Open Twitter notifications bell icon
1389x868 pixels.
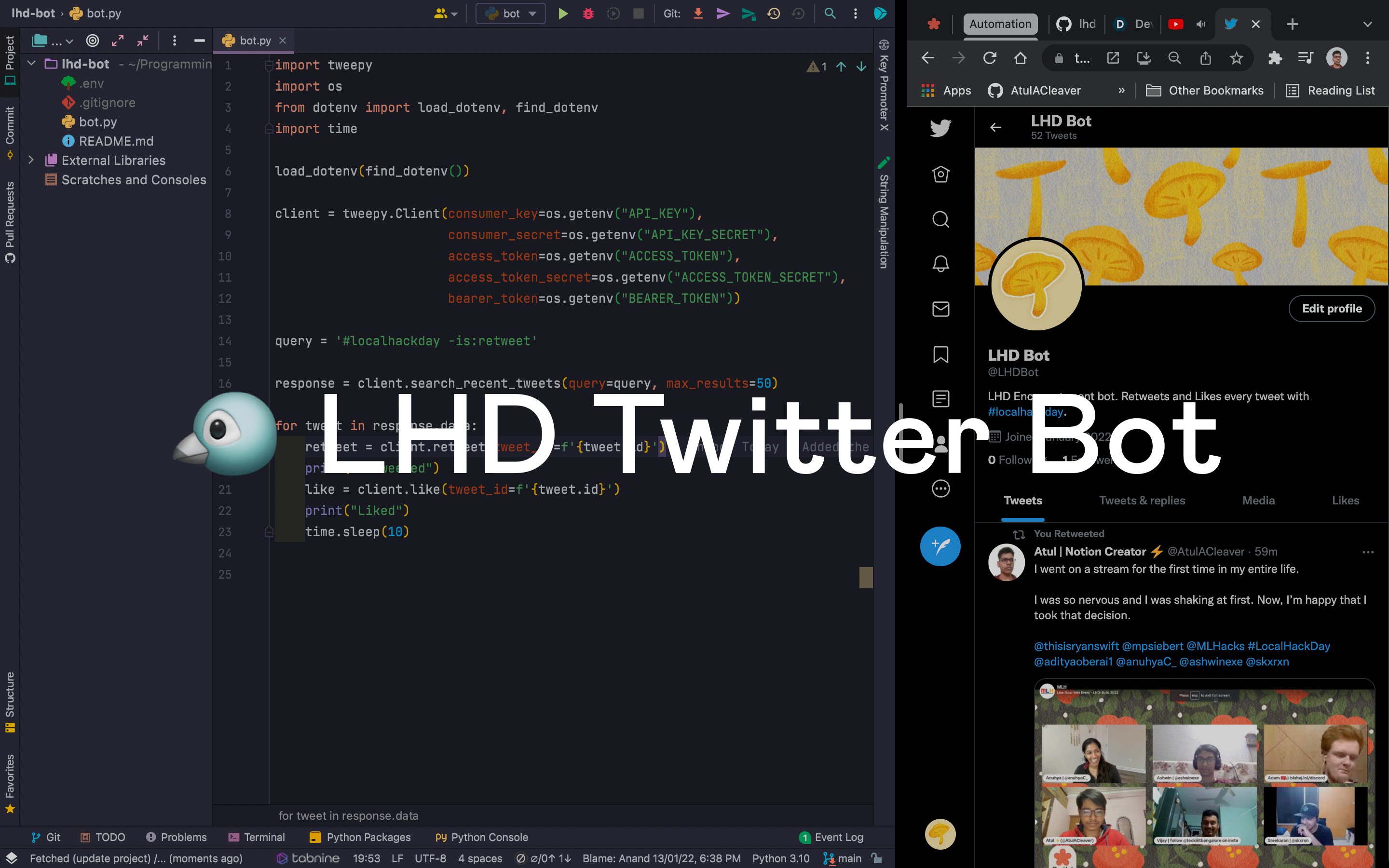coord(940,264)
